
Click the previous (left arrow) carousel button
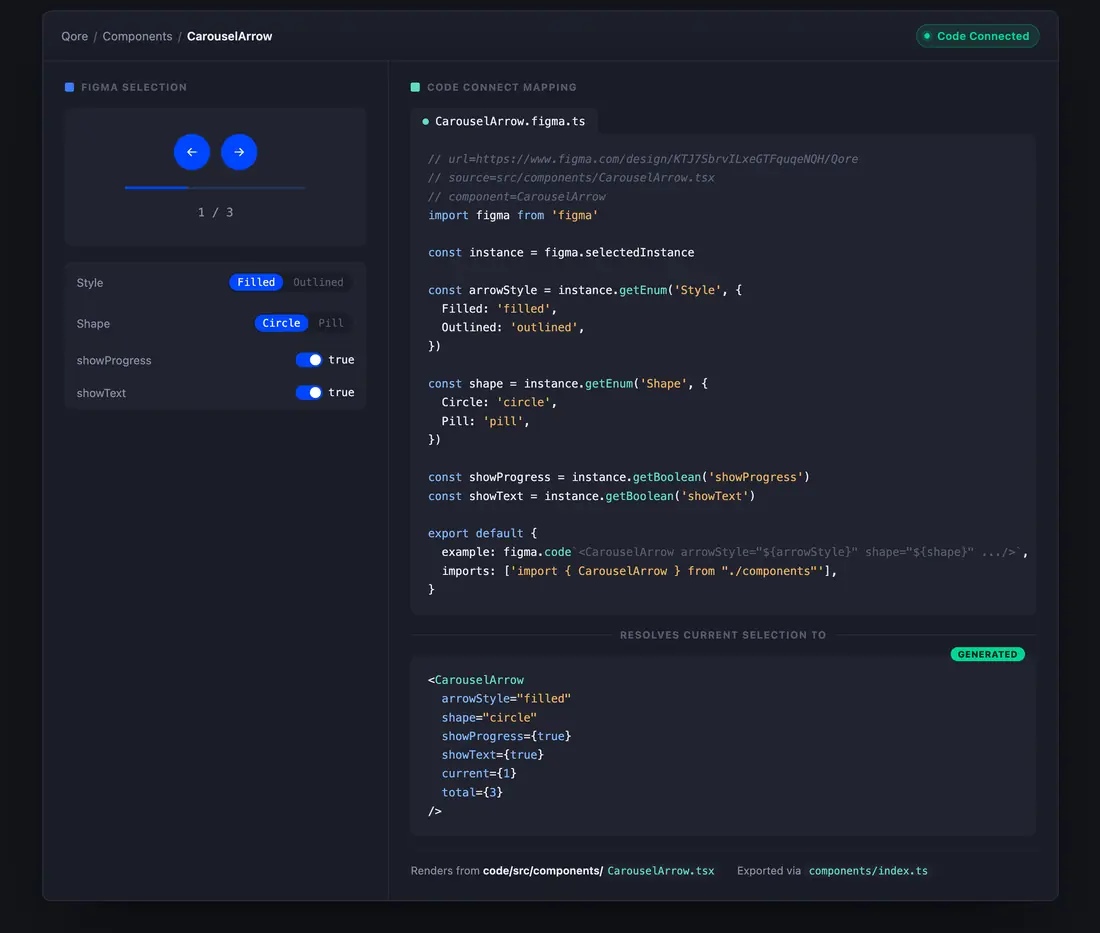(x=192, y=152)
